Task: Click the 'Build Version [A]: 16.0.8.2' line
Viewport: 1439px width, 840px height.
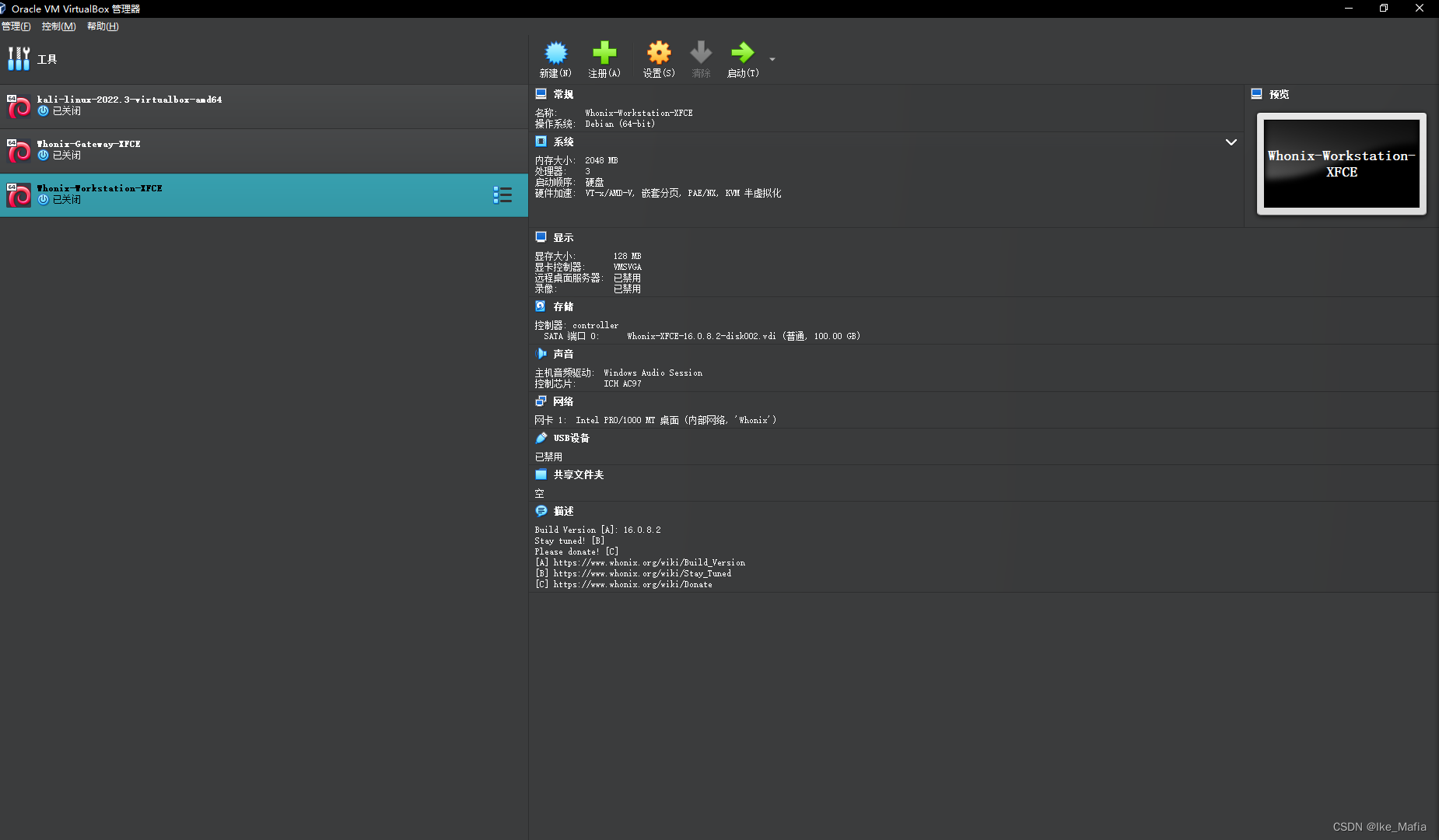Action: pos(597,530)
